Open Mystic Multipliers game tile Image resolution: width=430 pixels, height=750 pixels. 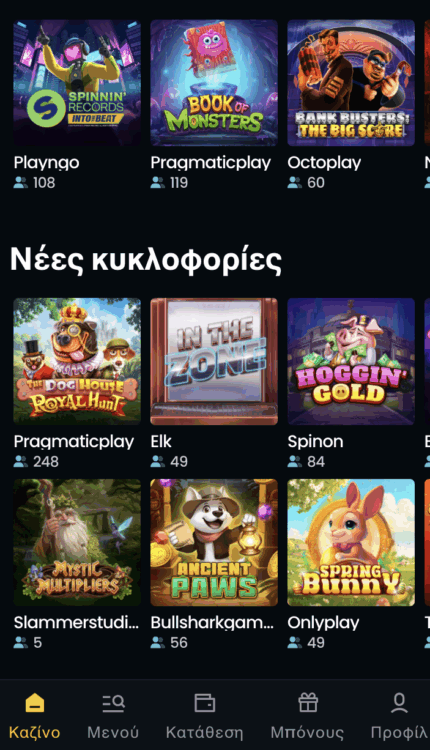77,542
